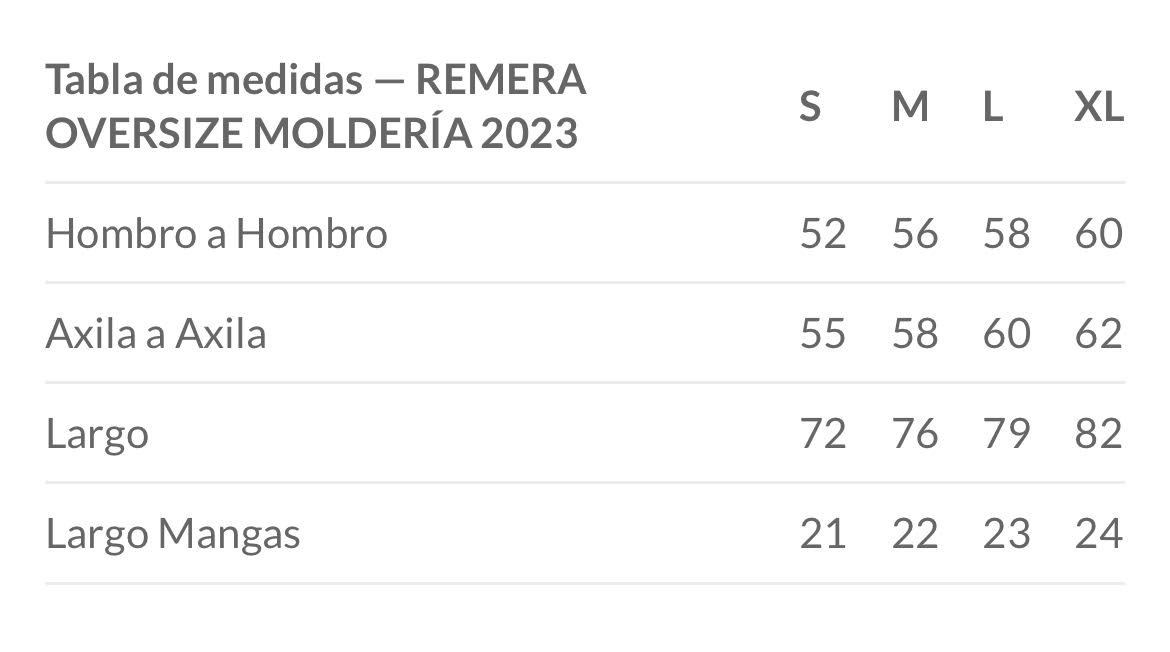Viewport: 1170px width, 652px height.
Task: Select sleeve length value 23
Action: coord(1007,533)
